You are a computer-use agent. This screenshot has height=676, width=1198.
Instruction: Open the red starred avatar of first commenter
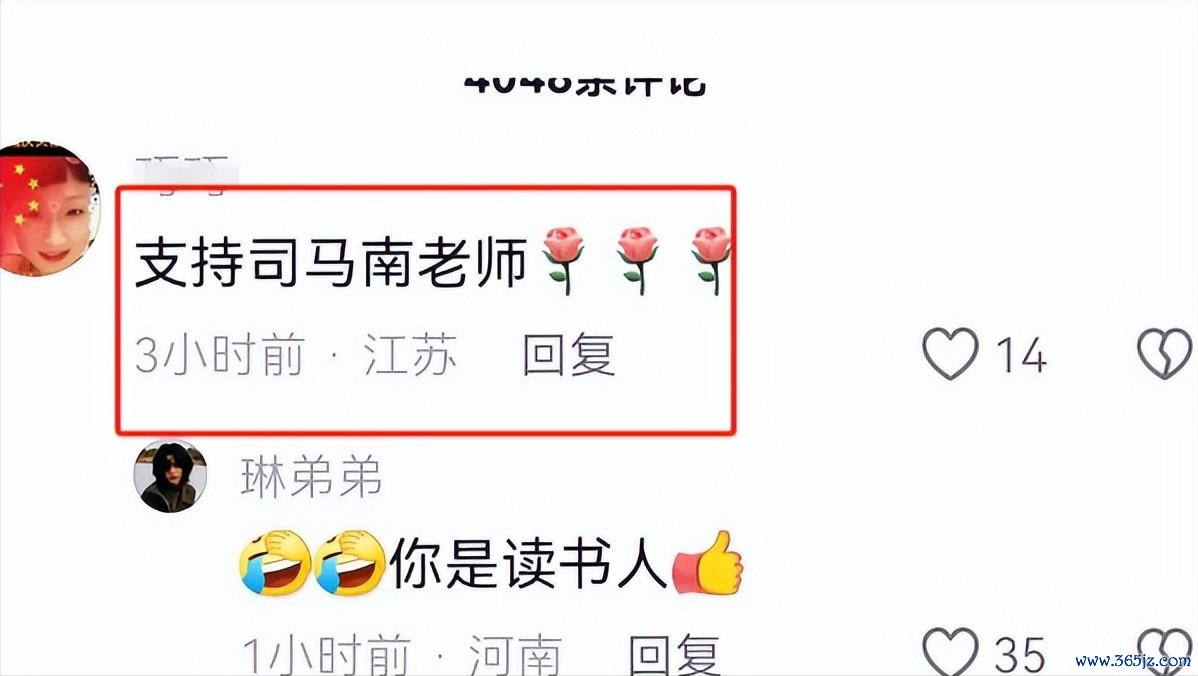pyautogui.click(x=50, y=209)
